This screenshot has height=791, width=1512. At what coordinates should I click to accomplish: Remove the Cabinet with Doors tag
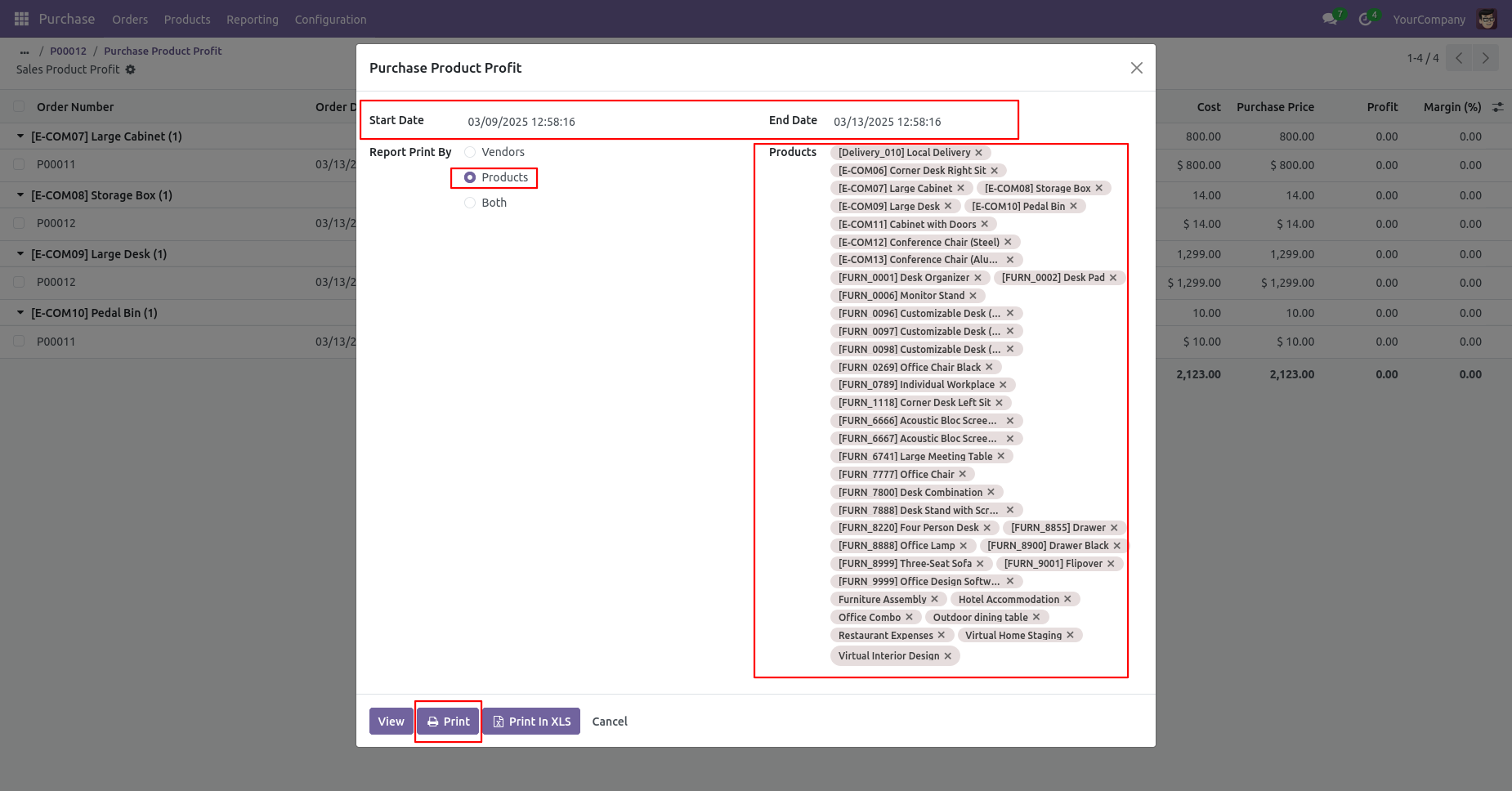985,224
